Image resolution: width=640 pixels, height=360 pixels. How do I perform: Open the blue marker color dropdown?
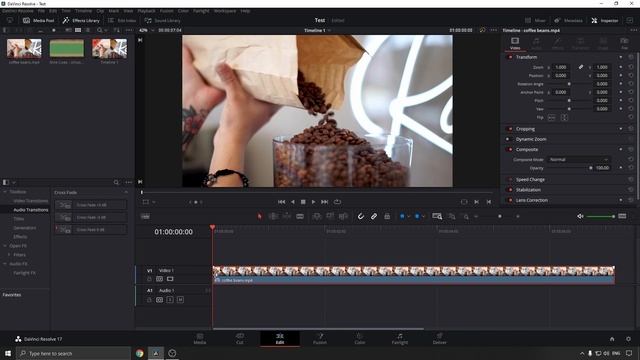(x=424, y=216)
